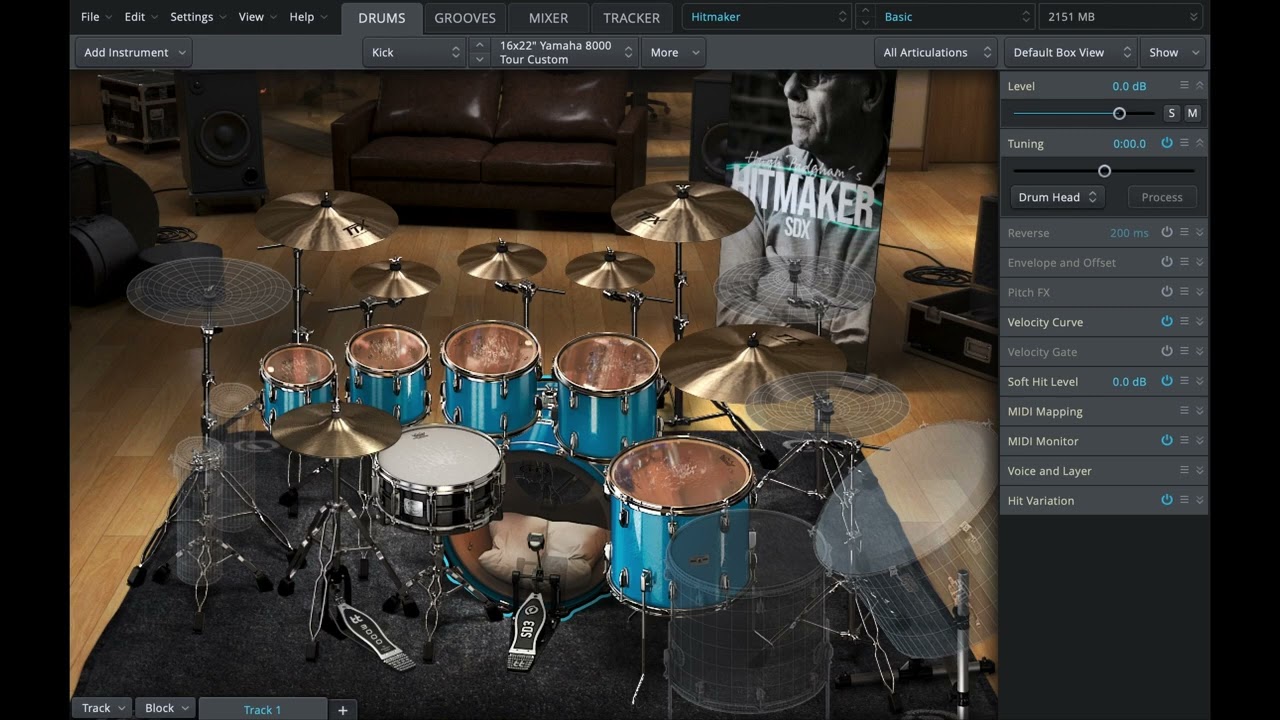Open Voice and Layer options menu icon

click(x=1184, y=470)
